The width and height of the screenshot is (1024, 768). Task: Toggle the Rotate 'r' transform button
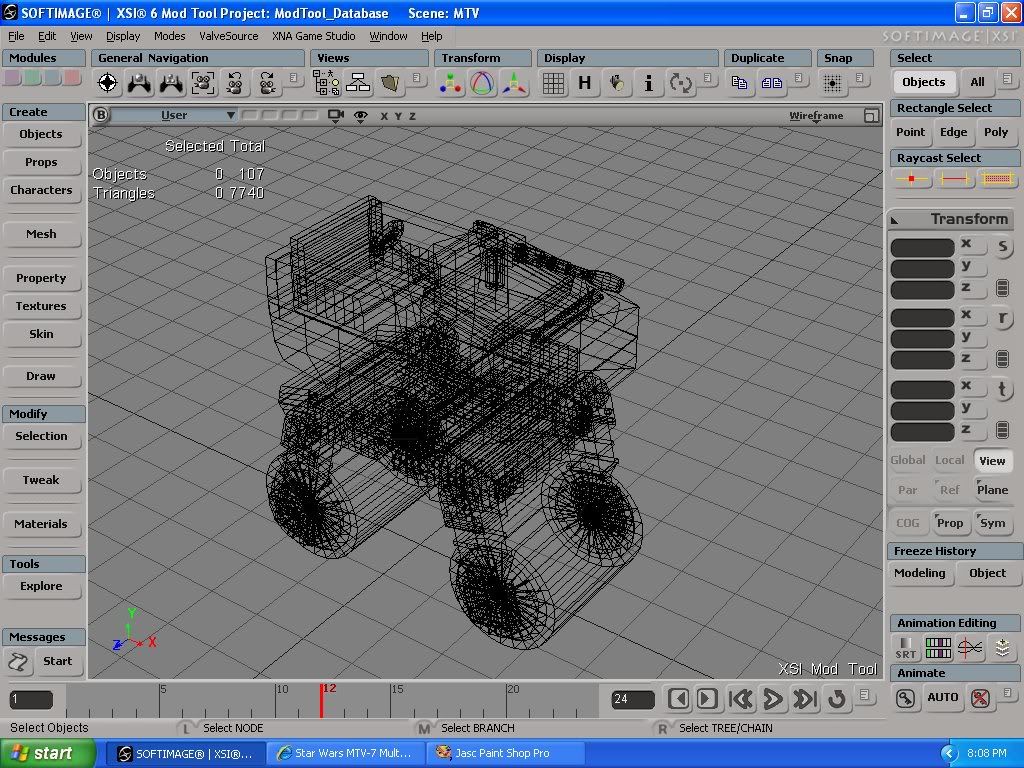point(1002,318)
